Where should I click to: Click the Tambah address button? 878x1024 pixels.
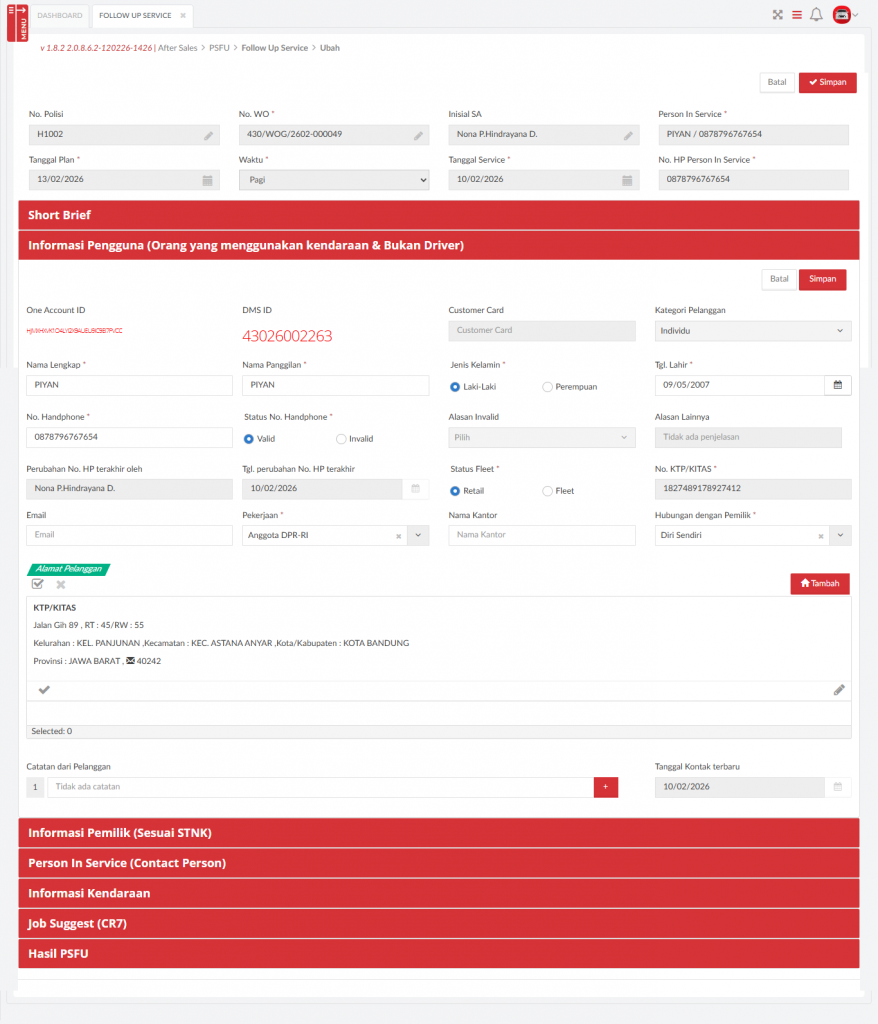pyautogui.click(x=819, y=584)
